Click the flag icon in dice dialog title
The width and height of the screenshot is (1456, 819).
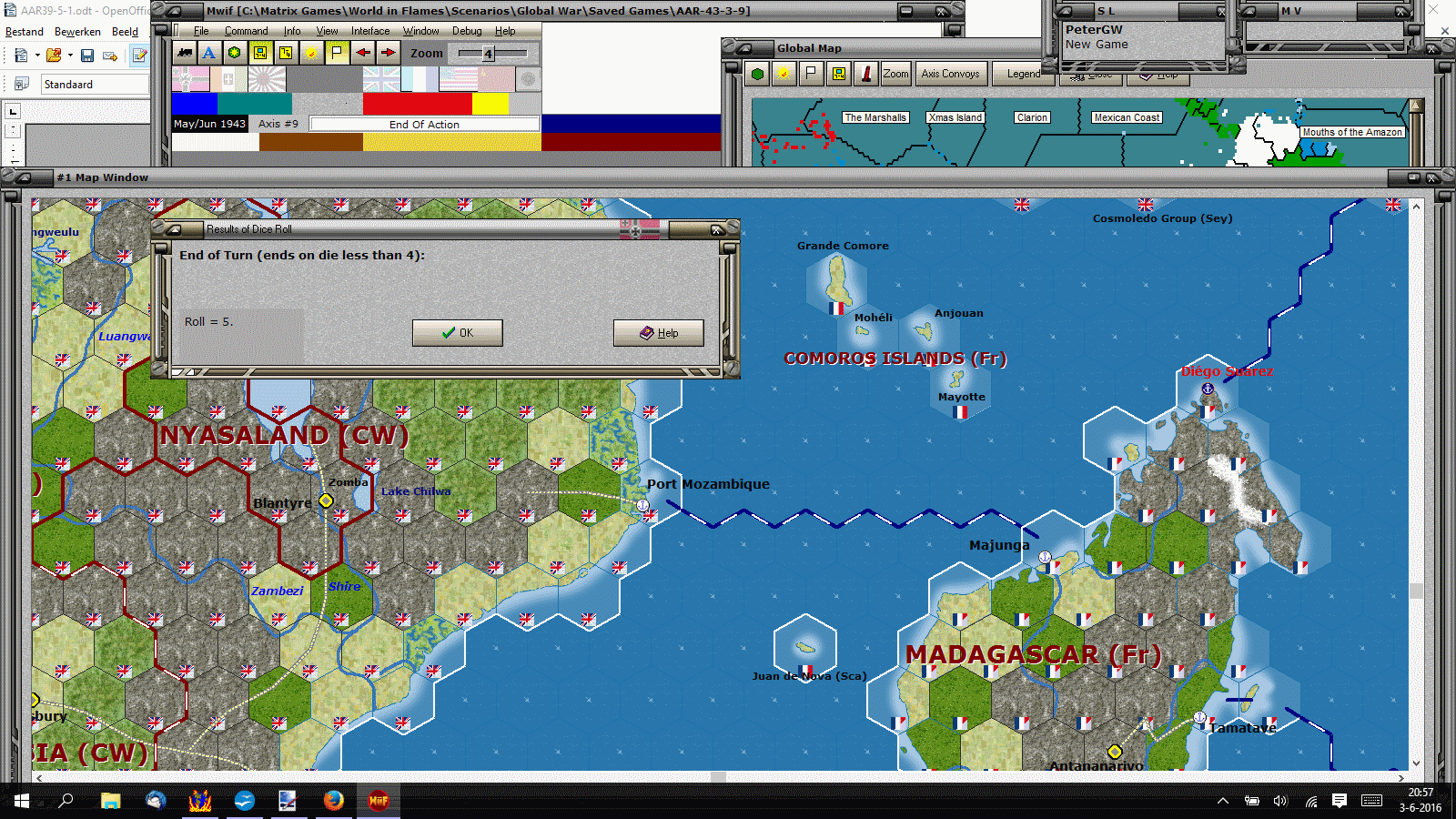coord(639,229)
